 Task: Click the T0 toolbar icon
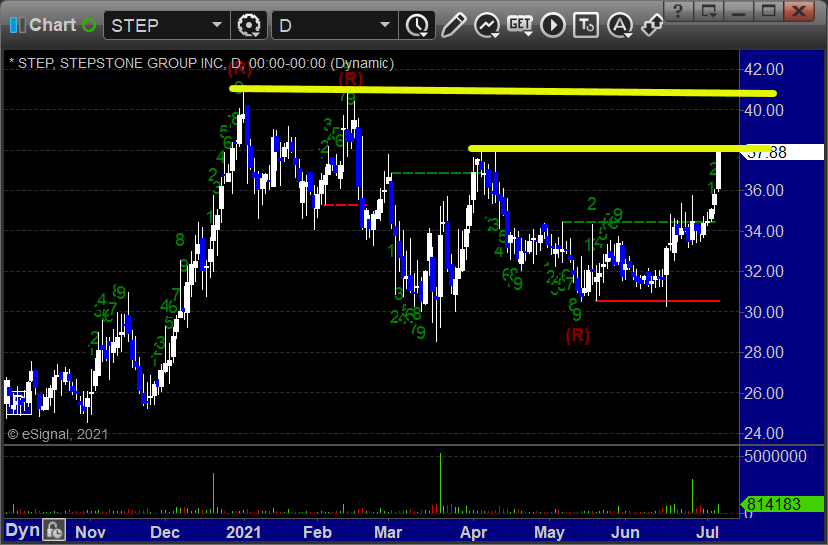[x=586, y=25]
